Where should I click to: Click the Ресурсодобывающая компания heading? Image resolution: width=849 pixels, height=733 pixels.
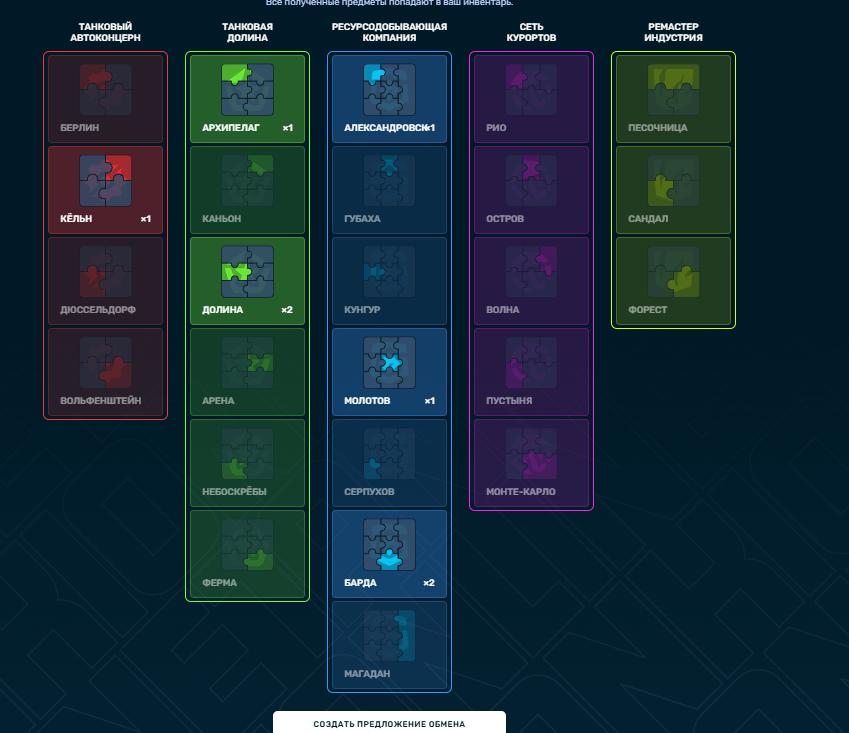389,32
